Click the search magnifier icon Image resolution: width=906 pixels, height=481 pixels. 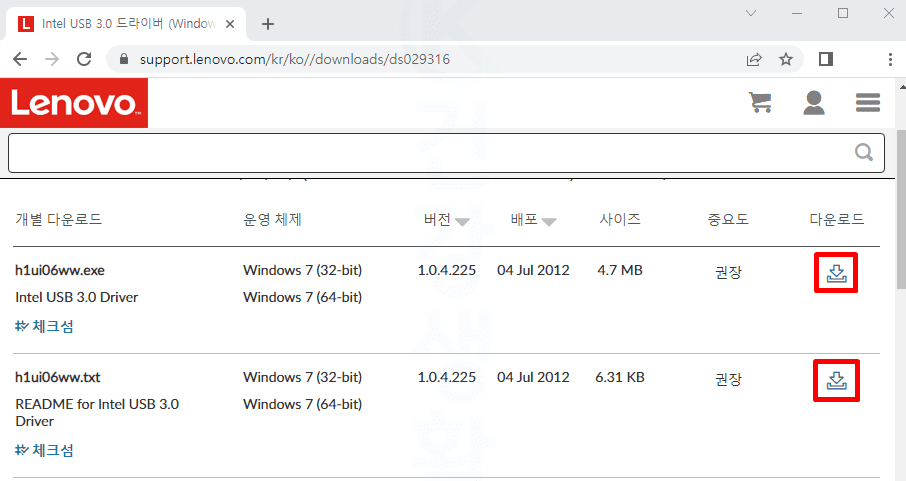coord(864,153)
